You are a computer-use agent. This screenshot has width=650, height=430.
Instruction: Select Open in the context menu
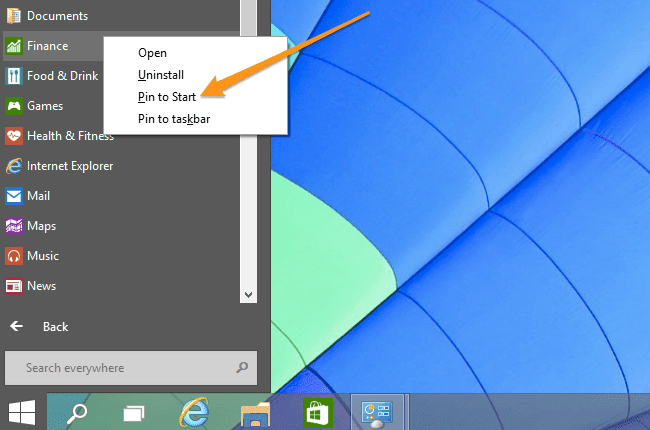153,53
